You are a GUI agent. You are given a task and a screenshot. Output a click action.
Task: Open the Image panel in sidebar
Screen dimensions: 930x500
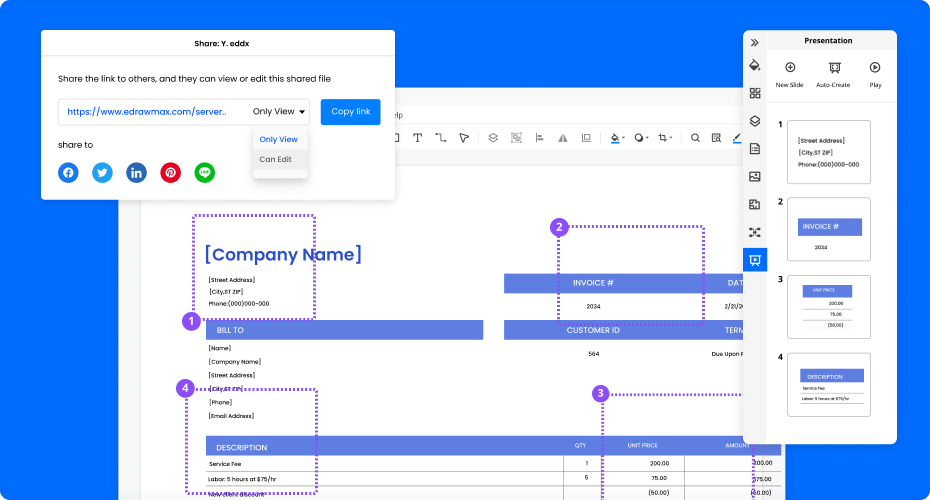pyautogui.click(x=754, y=176)
